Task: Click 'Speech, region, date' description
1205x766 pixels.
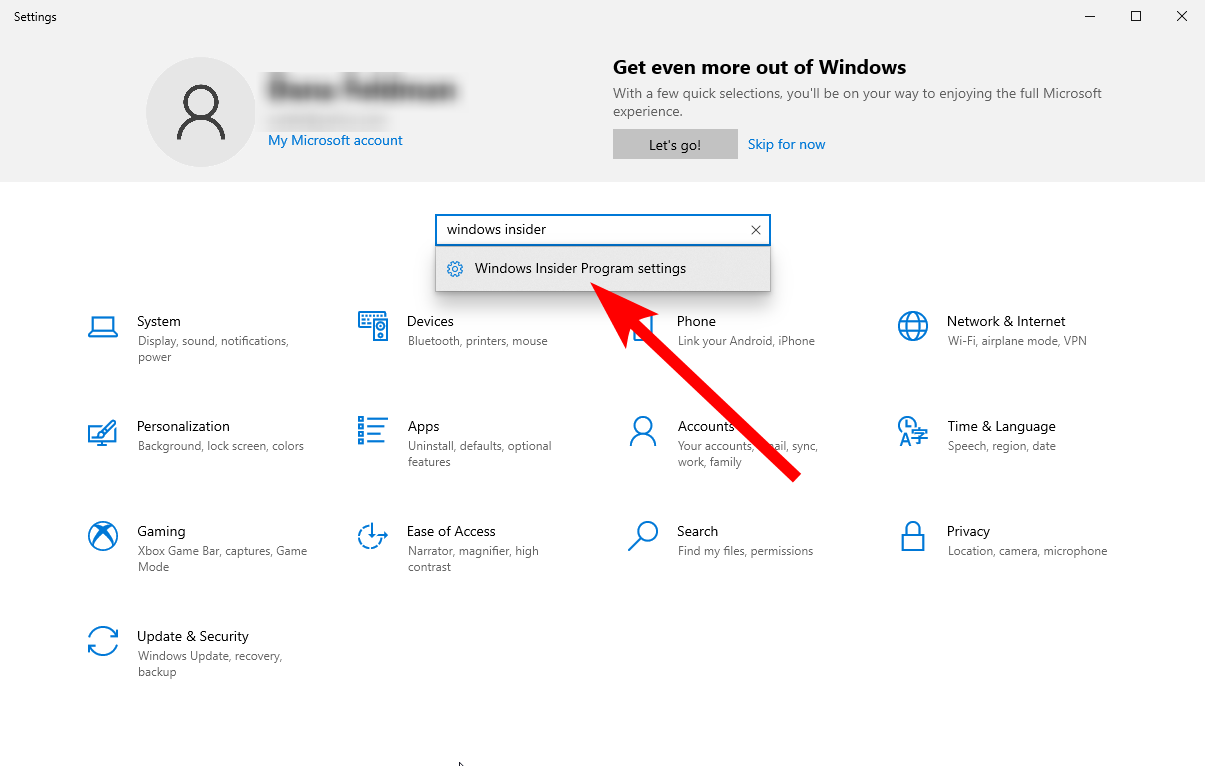Action: (1002, 446)
